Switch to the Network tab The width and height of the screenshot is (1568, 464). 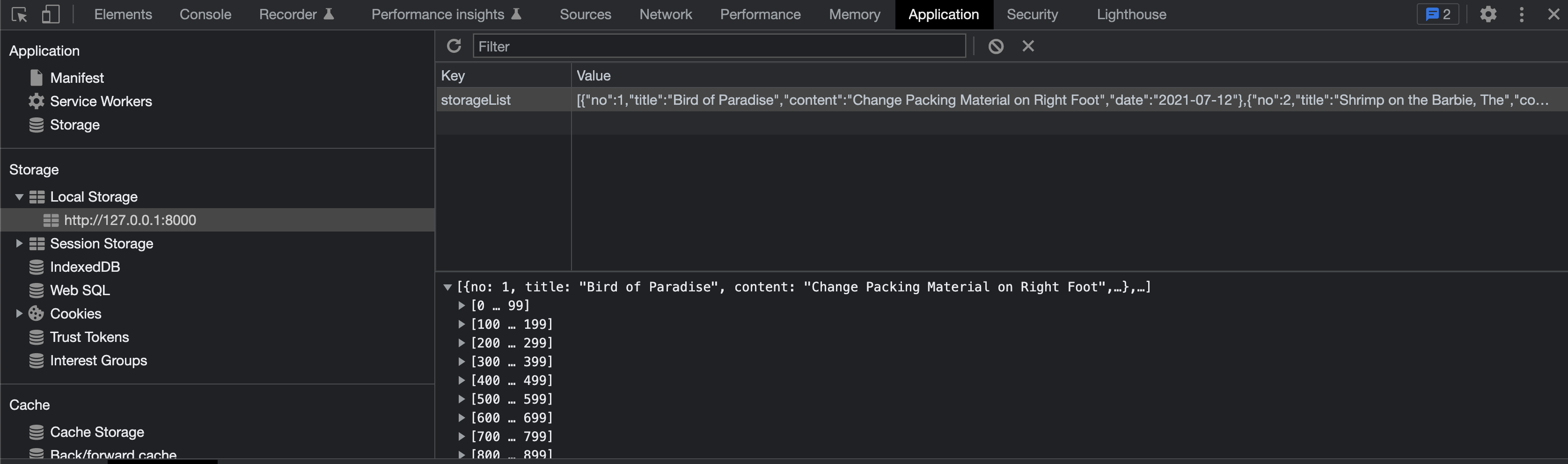click(665, 14)
